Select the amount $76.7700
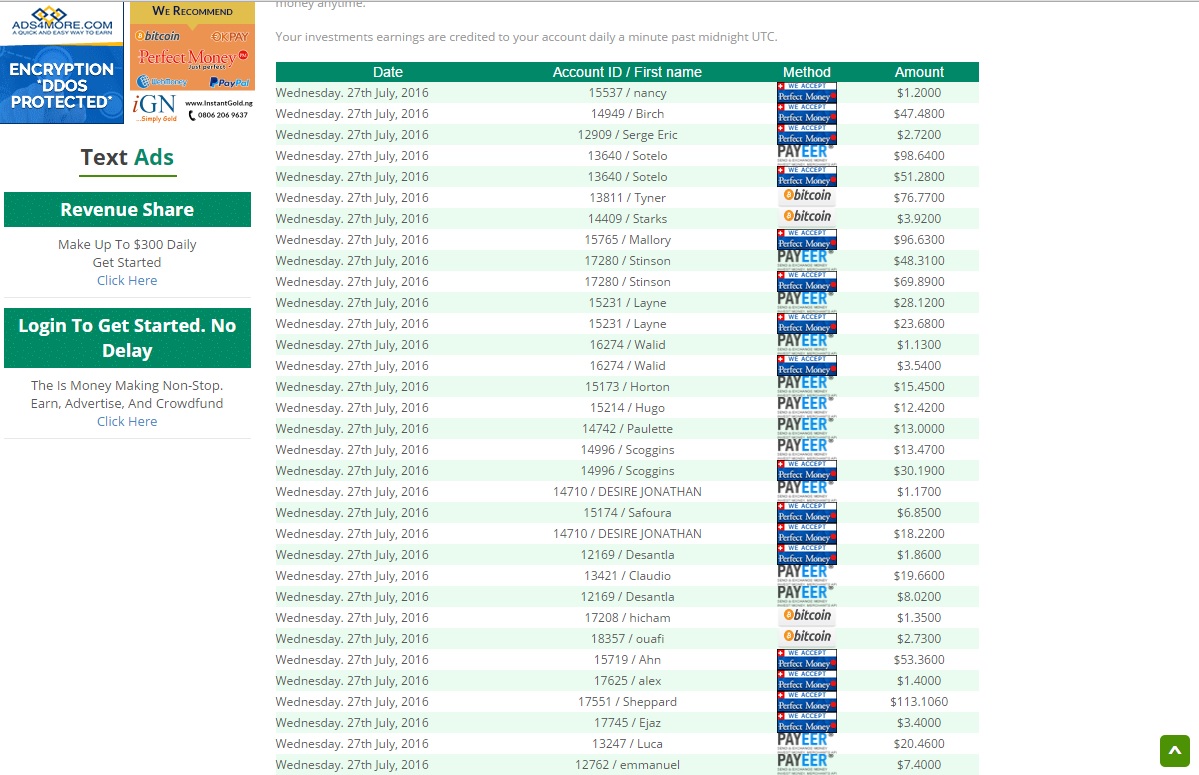The image size is (1199, 775). click(919, 198)
